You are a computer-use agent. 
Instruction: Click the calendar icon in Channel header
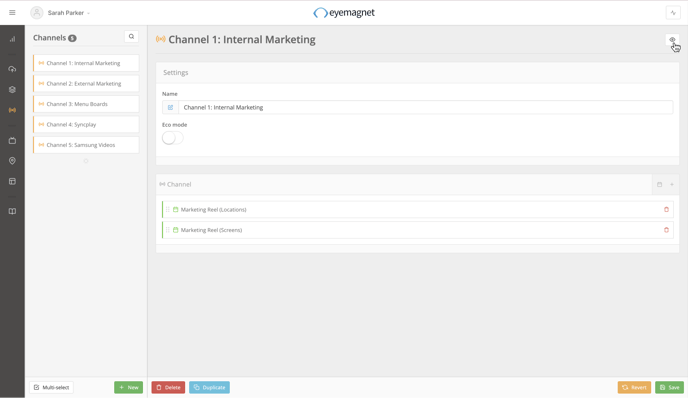tap(659, 184)
